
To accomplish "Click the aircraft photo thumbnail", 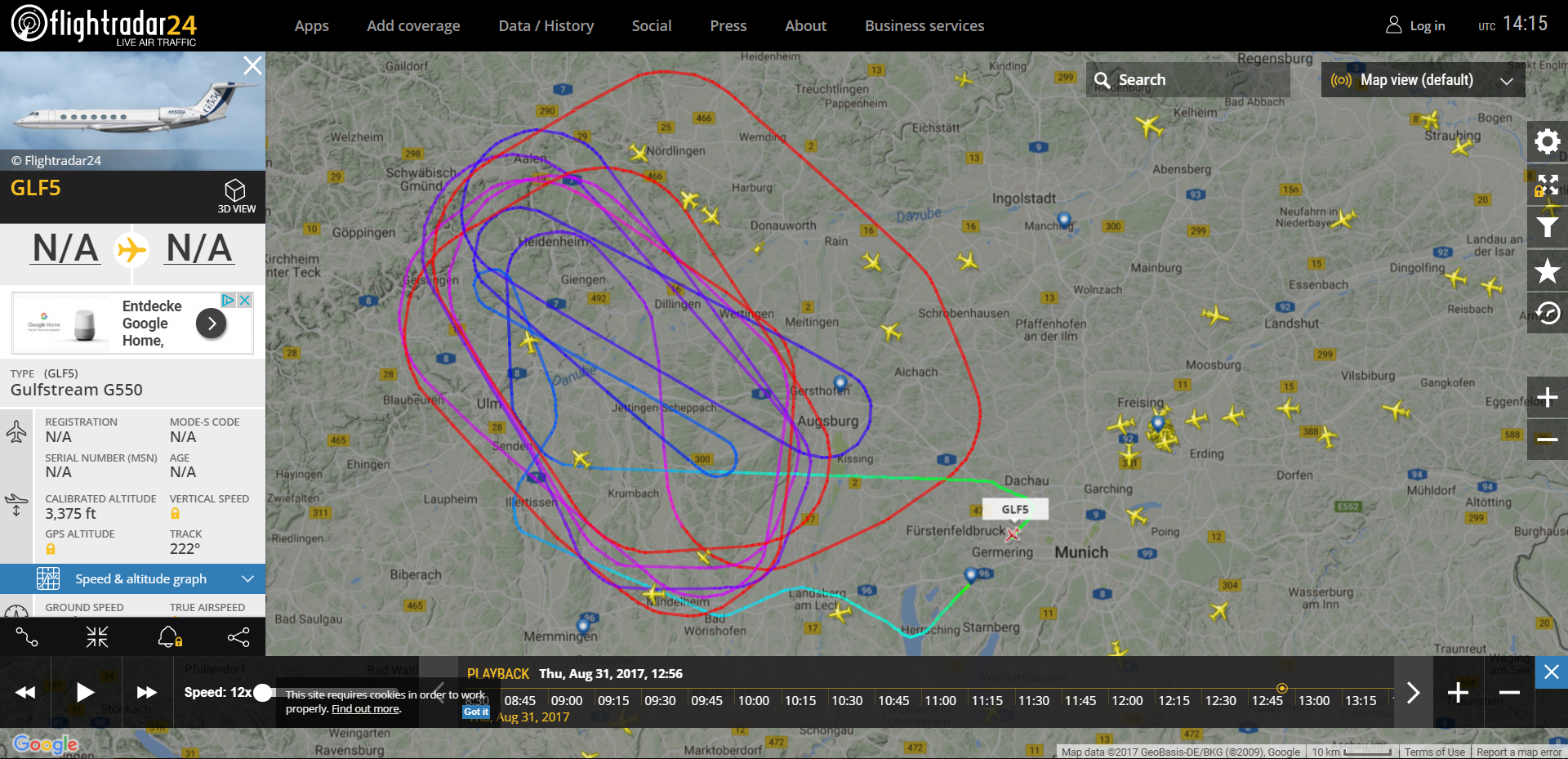I will 132,111.
